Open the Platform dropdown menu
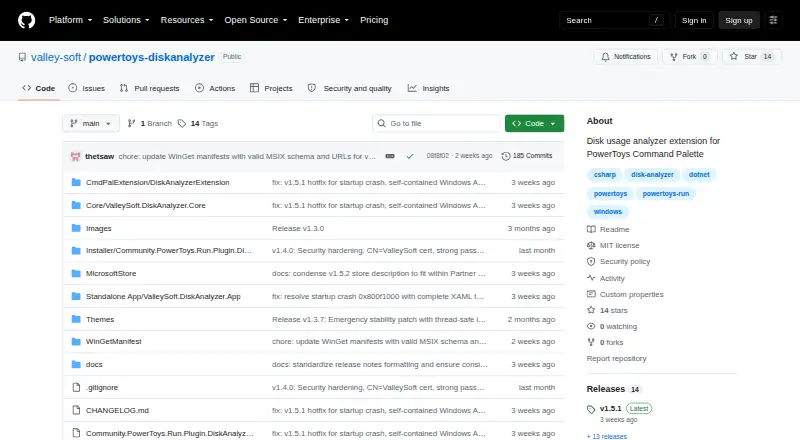Image resolution: width=800 pixels, height=440 pixels. (x=70, y=20)
